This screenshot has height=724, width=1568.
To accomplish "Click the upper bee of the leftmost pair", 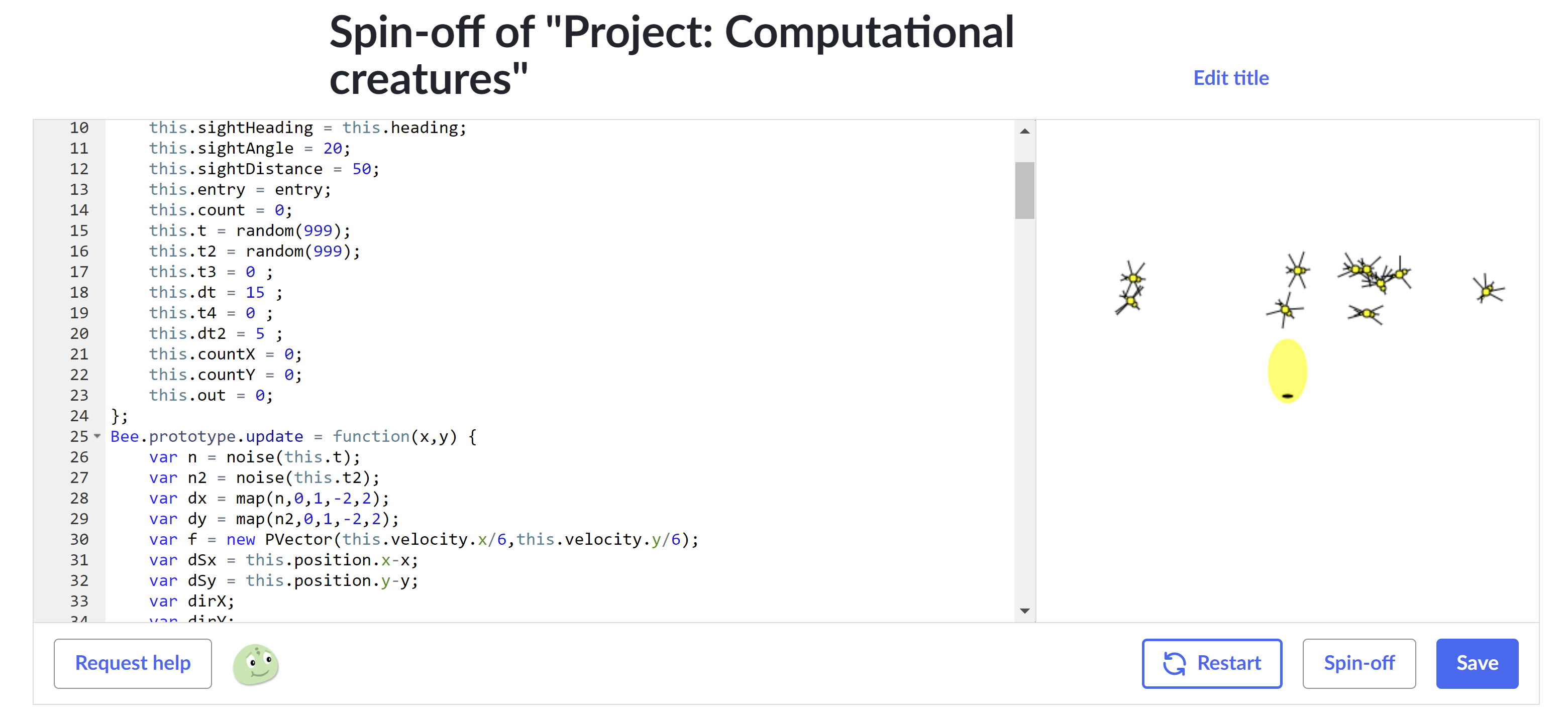I will 1132,277.
